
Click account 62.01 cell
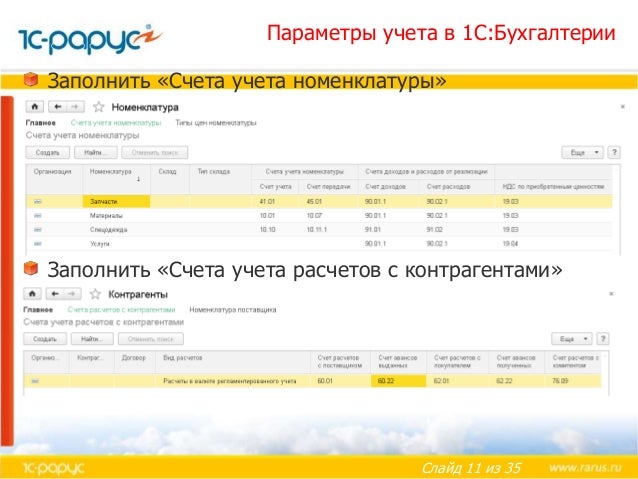[441, 381]
